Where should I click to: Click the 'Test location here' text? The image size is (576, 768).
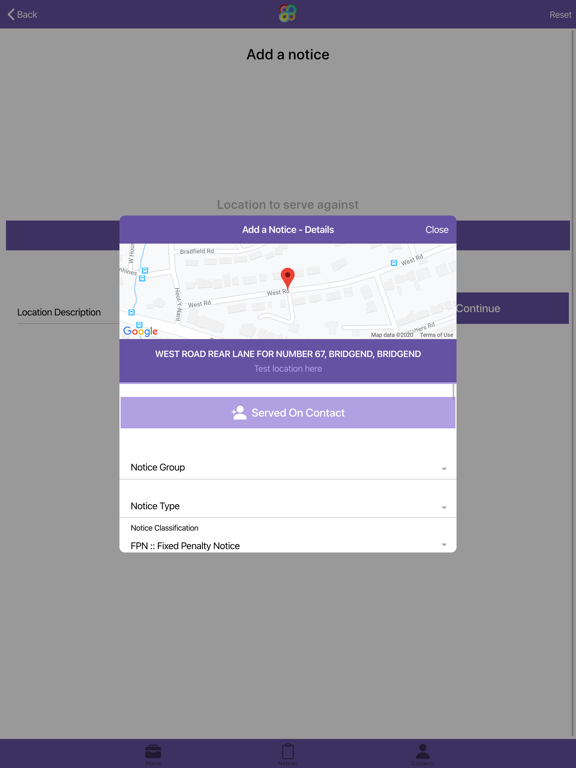[x=288, y=369]
